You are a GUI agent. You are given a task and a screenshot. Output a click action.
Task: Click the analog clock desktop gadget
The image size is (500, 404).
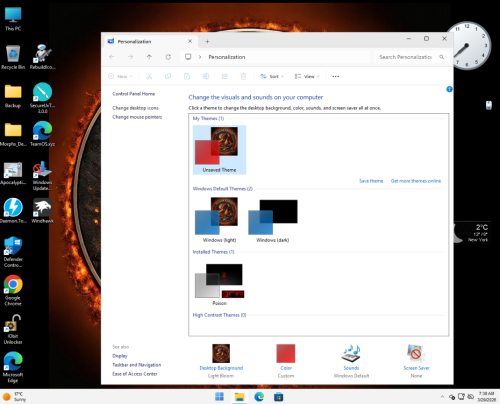pos(467,46)
